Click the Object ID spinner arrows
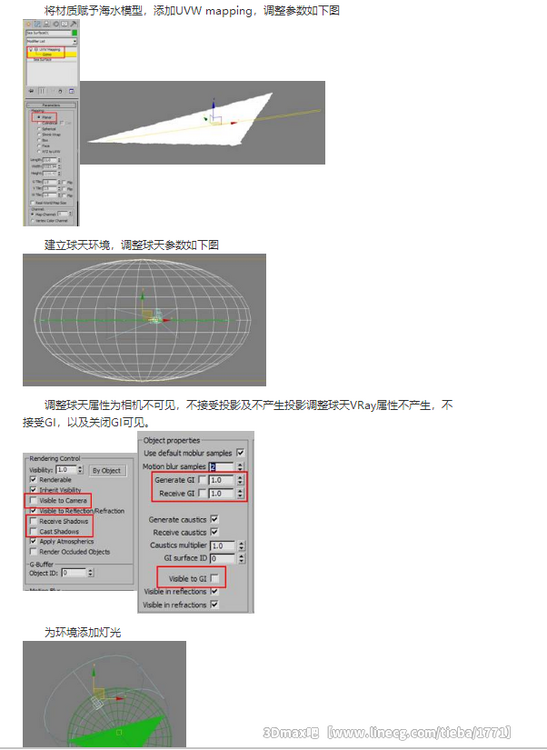The width and height of the screenshot is (547, 750). coord(91,573)
